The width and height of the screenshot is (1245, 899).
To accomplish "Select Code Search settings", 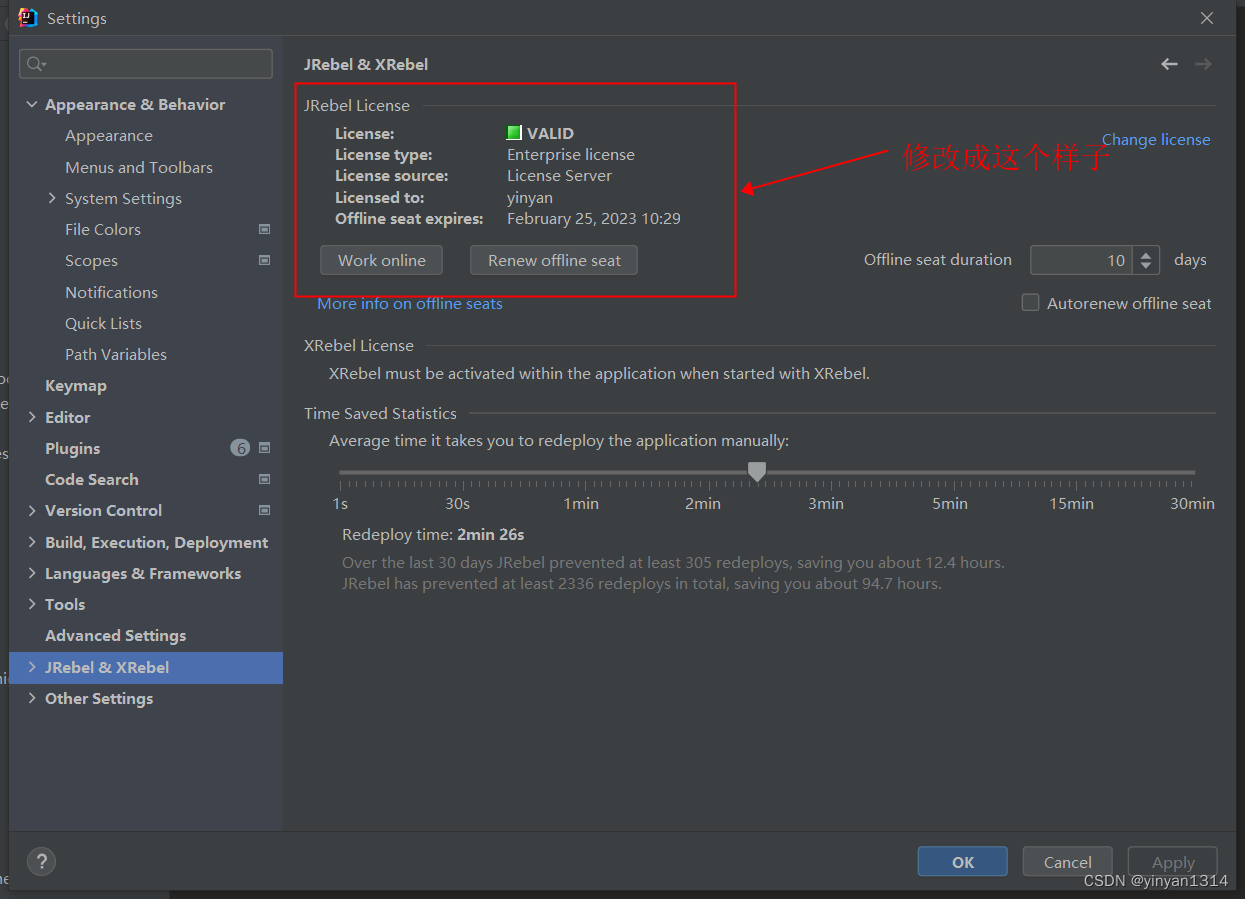I will [x=92, y=479].
